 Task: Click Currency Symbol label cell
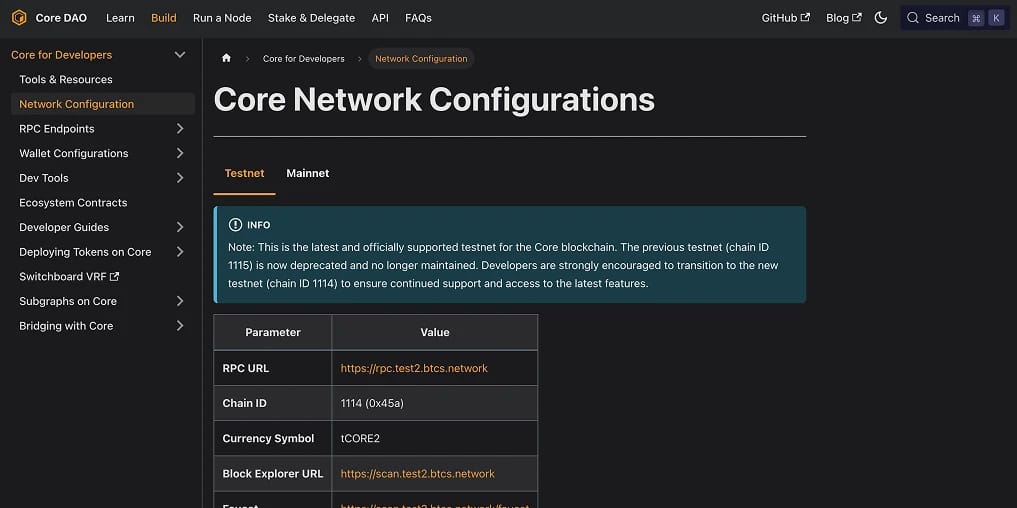pyautogui.click(x=272, y=439)
